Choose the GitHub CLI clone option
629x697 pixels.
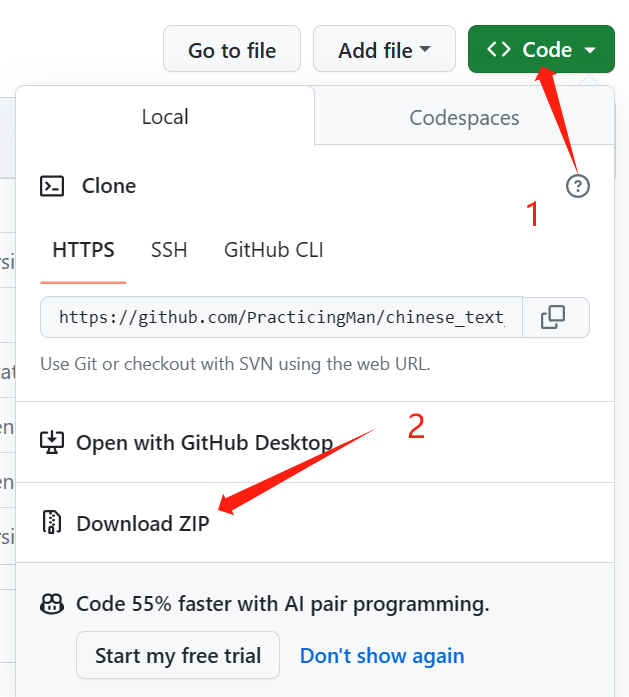(274, 250)
